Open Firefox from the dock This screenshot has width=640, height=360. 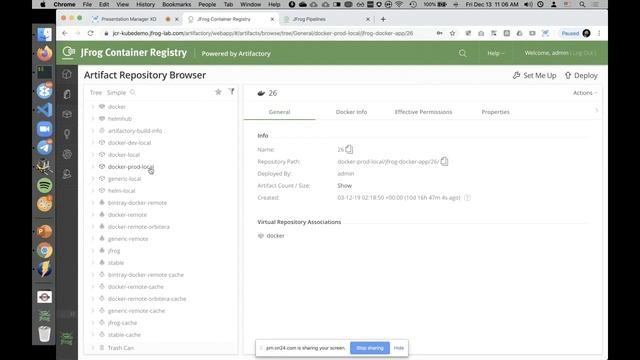(x=44, y=53)
